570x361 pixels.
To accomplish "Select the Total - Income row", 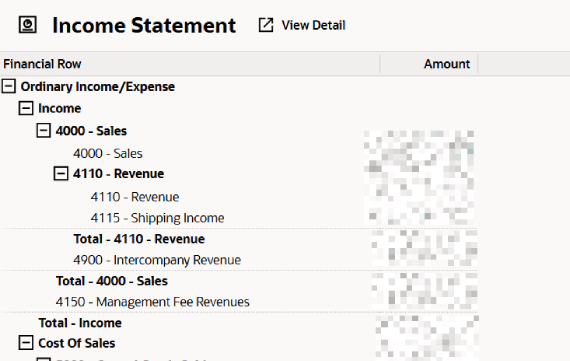I will pos(80,323).
